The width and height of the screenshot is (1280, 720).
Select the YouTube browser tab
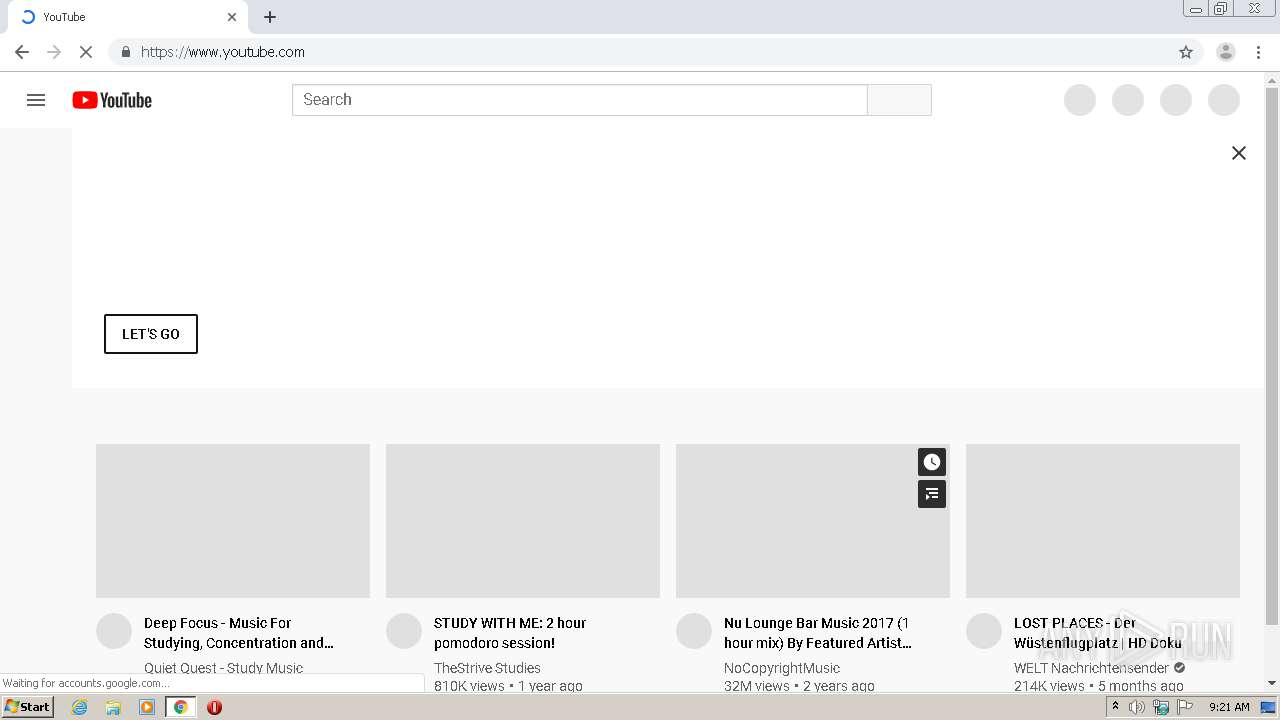pyautogui.click(x=127, y=17)
